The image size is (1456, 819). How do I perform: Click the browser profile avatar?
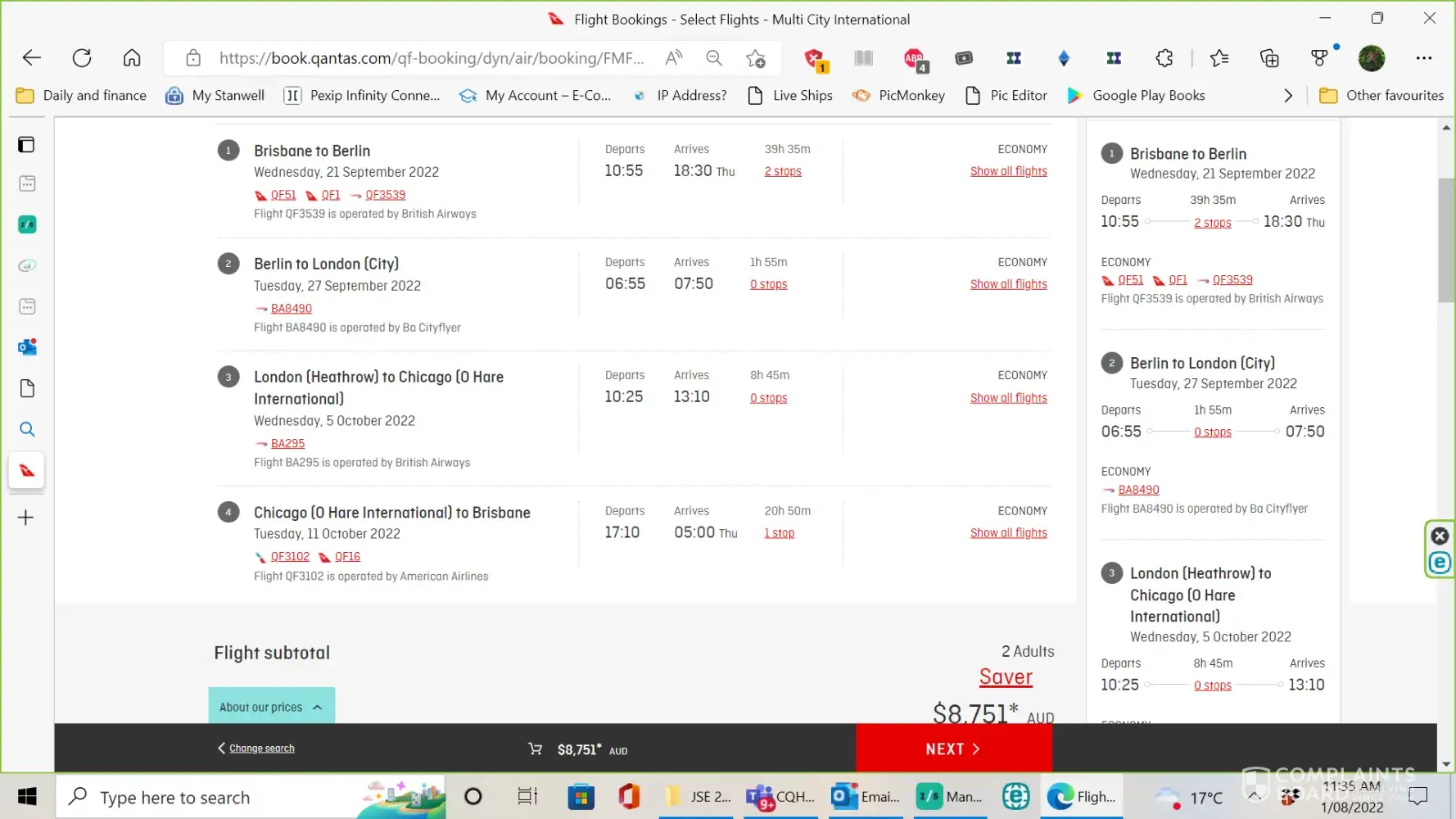pyautogui.click(x=1372, y=58)
